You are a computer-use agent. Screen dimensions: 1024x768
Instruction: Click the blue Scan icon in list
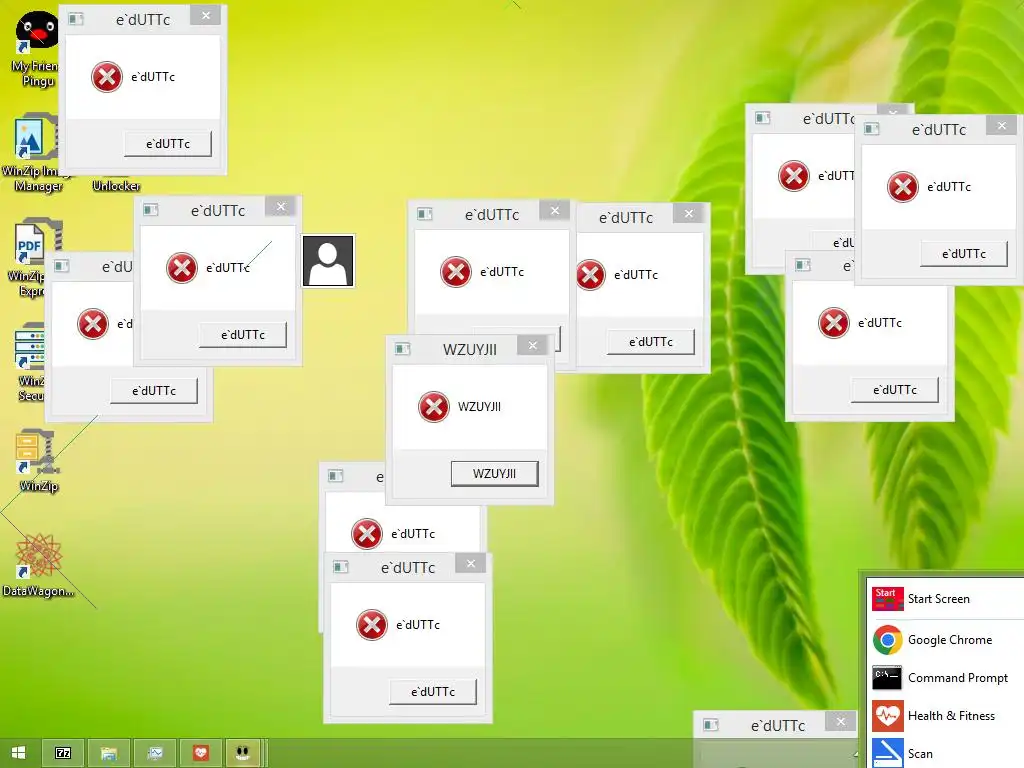[x=888, y=754]
